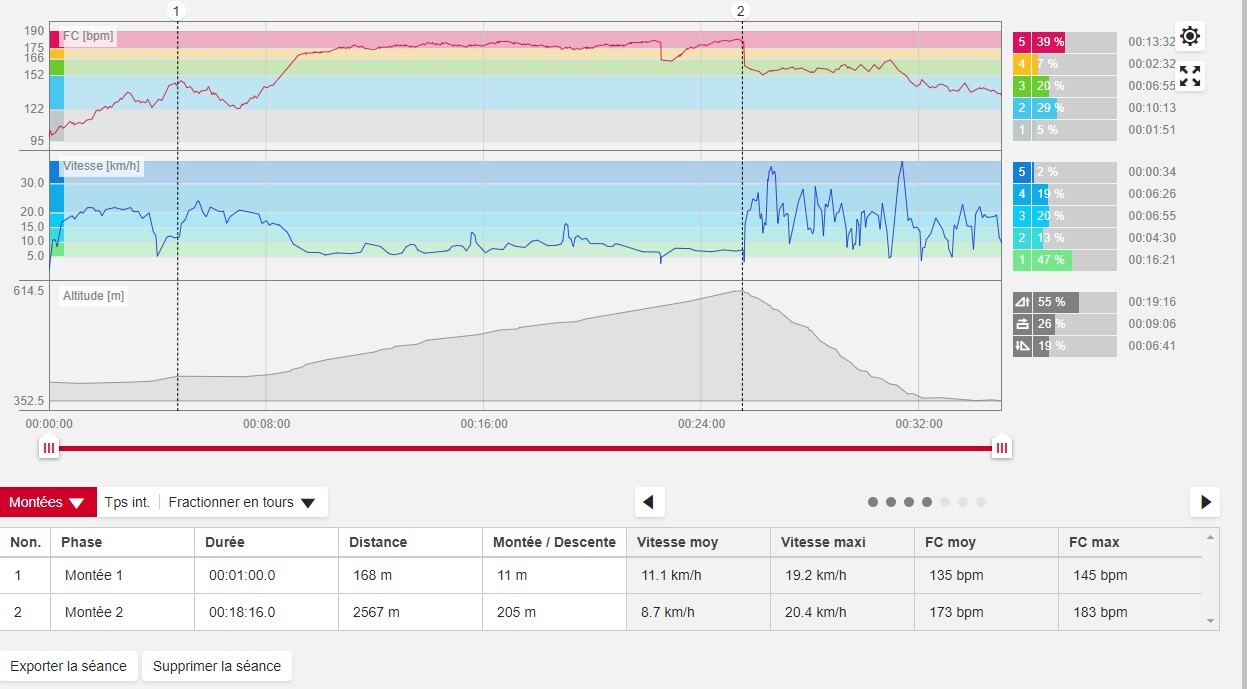Screen dimensions: 1247x689
Task: Click the flat terrain icon (26 %)
Action: click(x=1022, y=324)
